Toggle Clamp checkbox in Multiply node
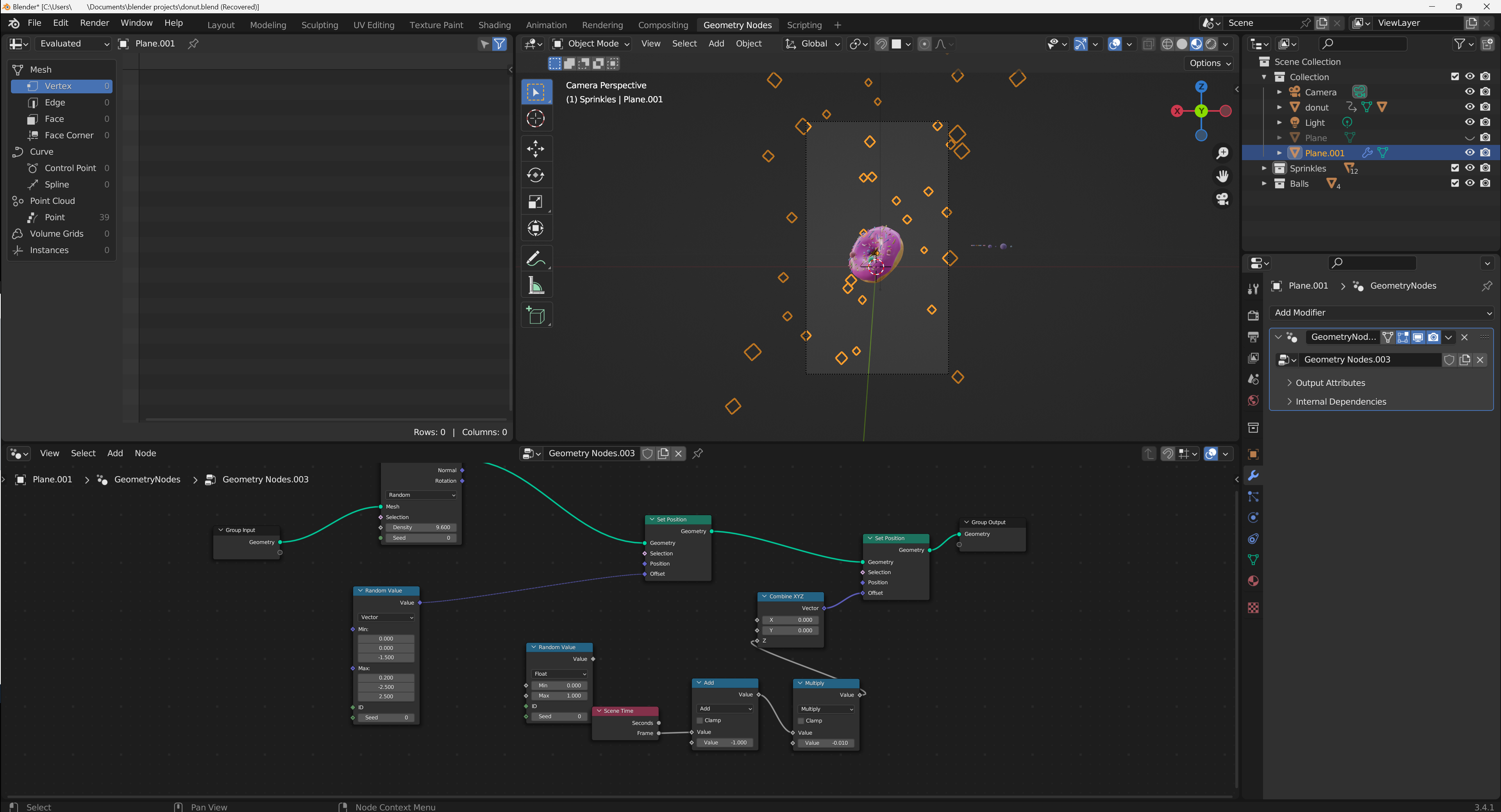This screenshot has width=1501, height=812. 801,721
